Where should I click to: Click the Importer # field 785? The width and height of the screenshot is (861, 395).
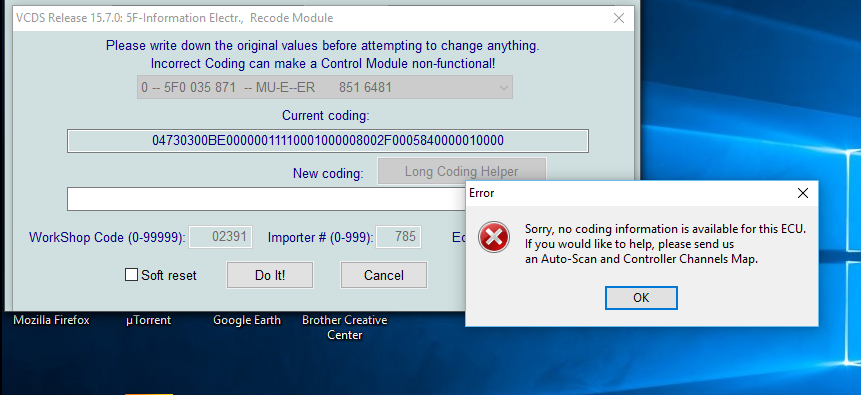[x=398, y=237]
